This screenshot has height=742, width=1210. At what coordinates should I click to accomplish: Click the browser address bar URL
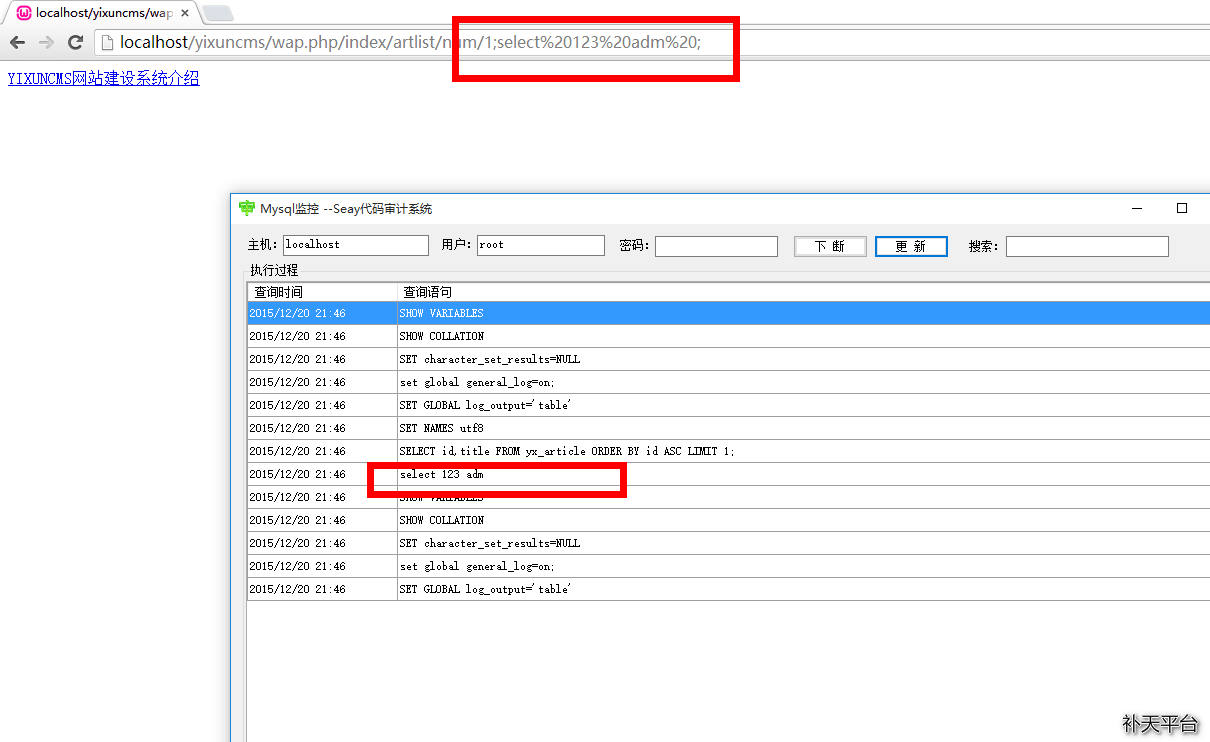[411, 42]
